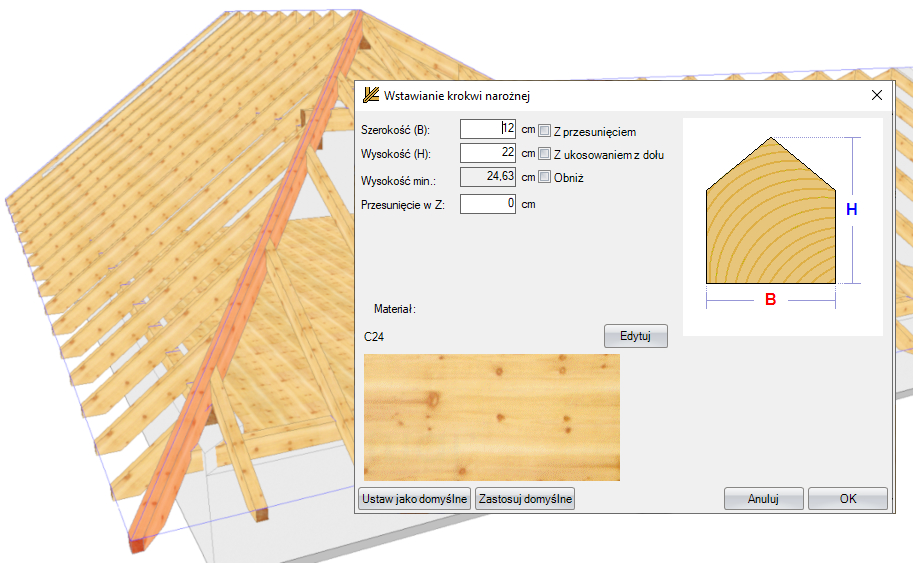
Task: Toggle the Z ukosowaniem z dołu checkbox
Action: (x=545, y=154)
